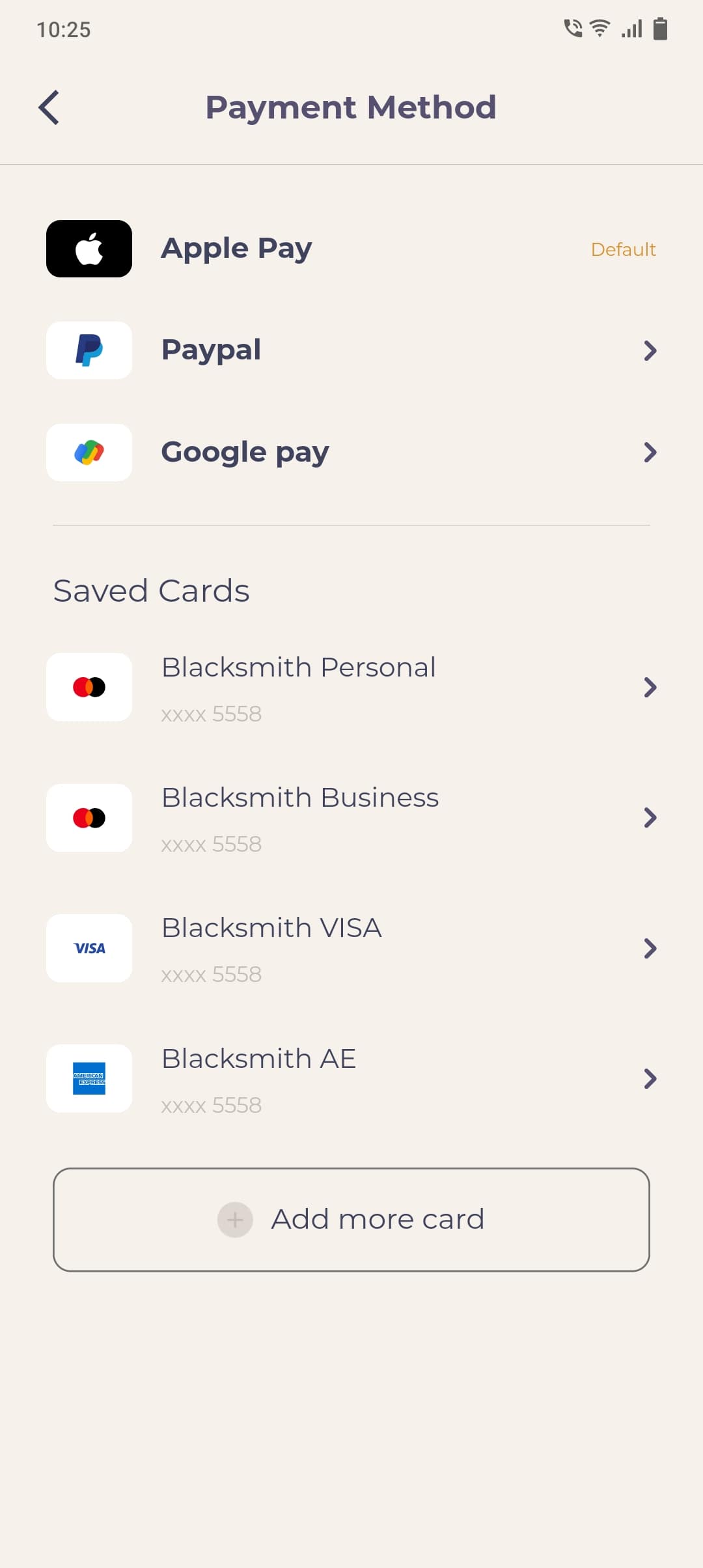Tap the American Express logo icon

click(x=89, y=1078)
